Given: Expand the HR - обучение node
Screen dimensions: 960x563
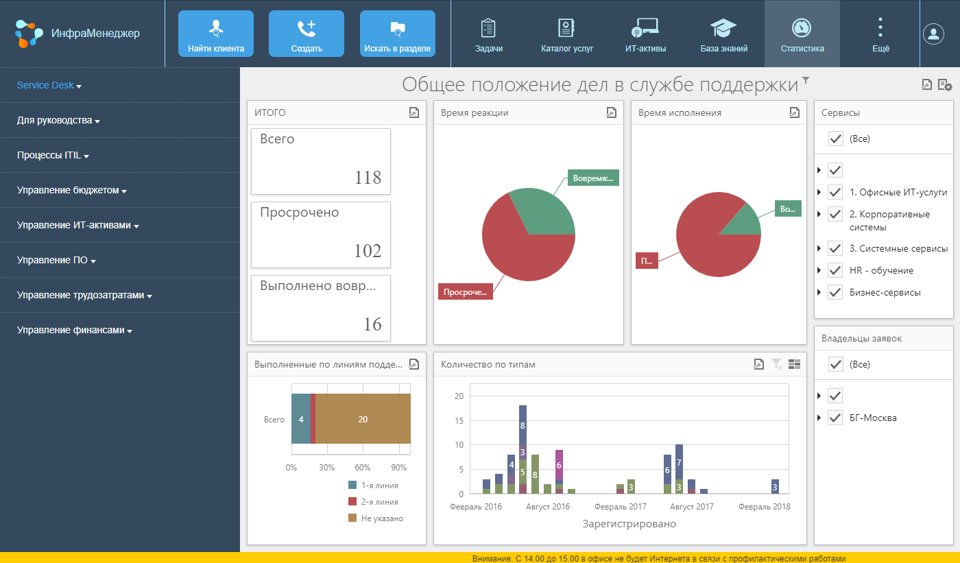Looking at the screenshot, I should click(x=819, y=270).
